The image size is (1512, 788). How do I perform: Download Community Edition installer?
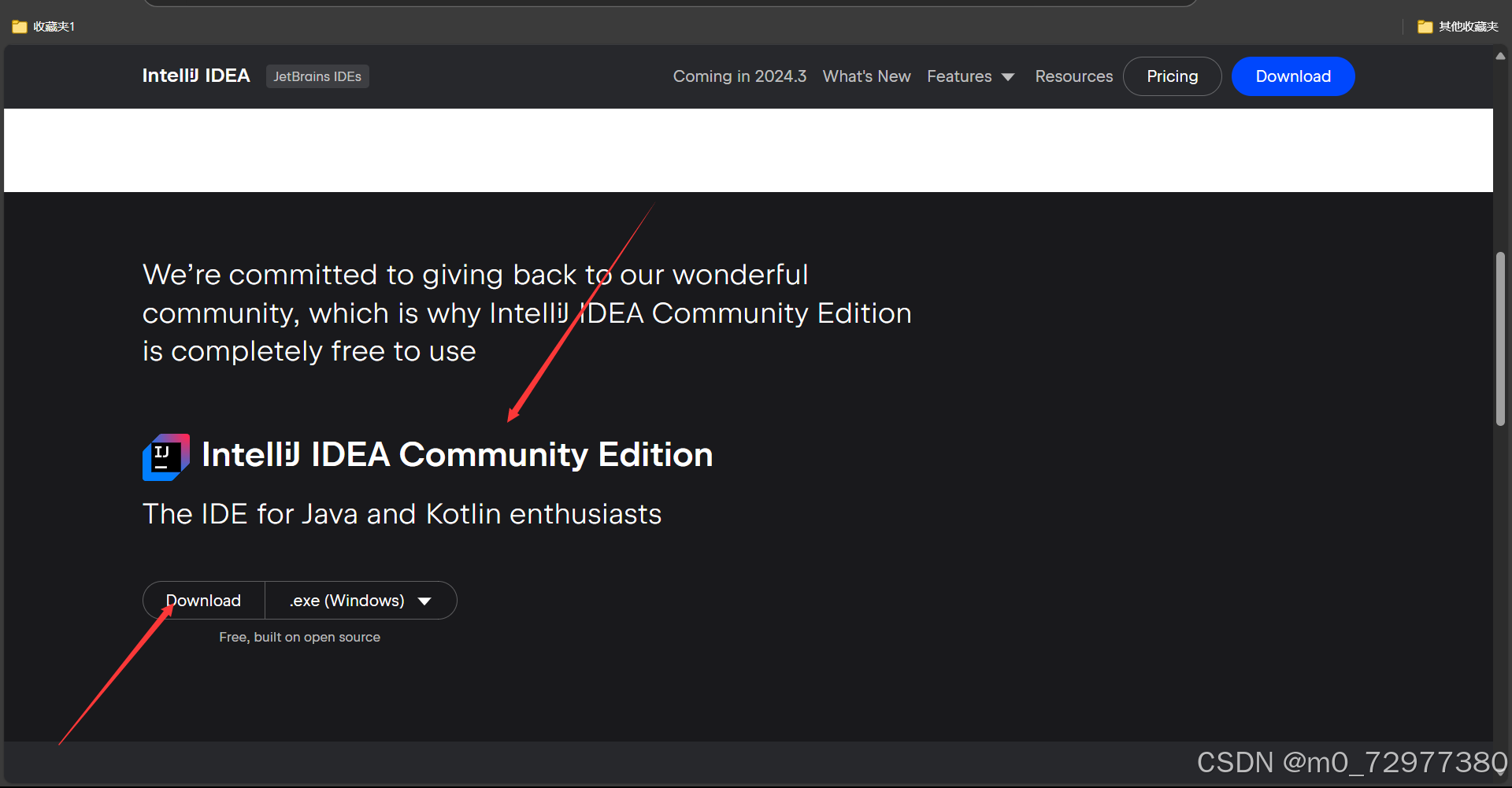pos(204,601)
